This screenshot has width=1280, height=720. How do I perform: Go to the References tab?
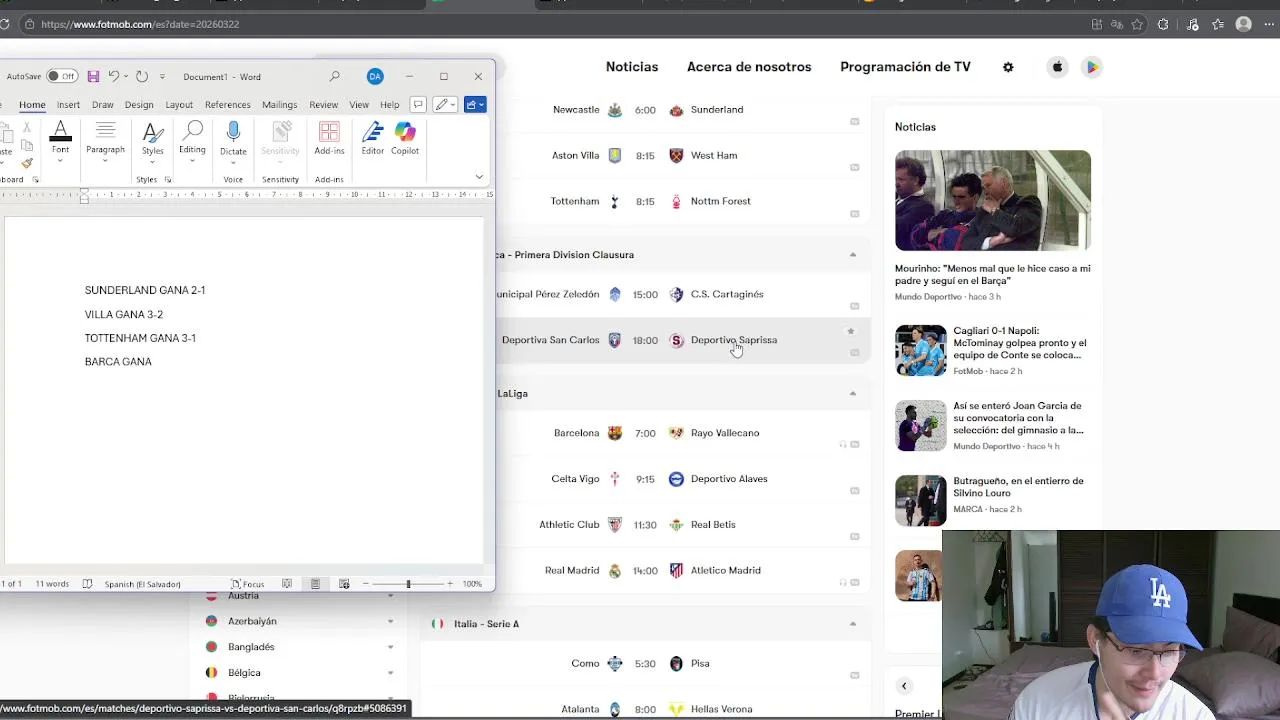pos(228,105)
